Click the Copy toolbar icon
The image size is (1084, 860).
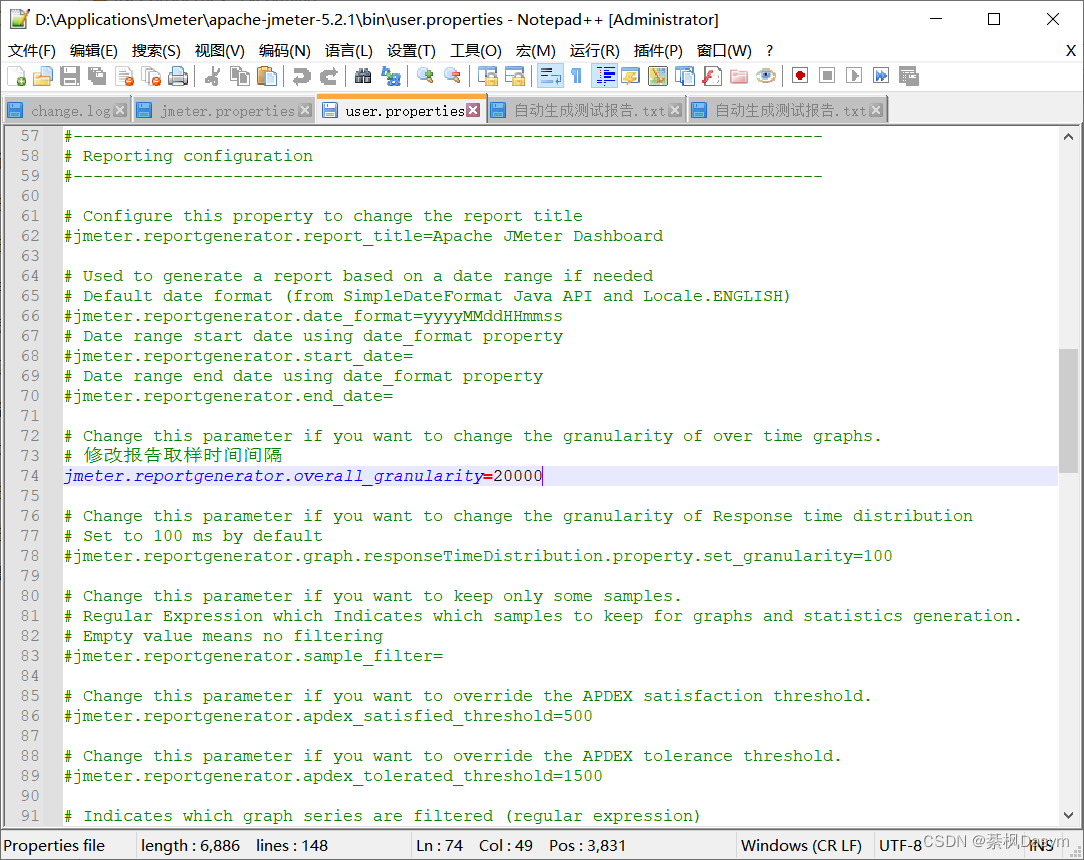pyautogui.click(x=239, y=76)
